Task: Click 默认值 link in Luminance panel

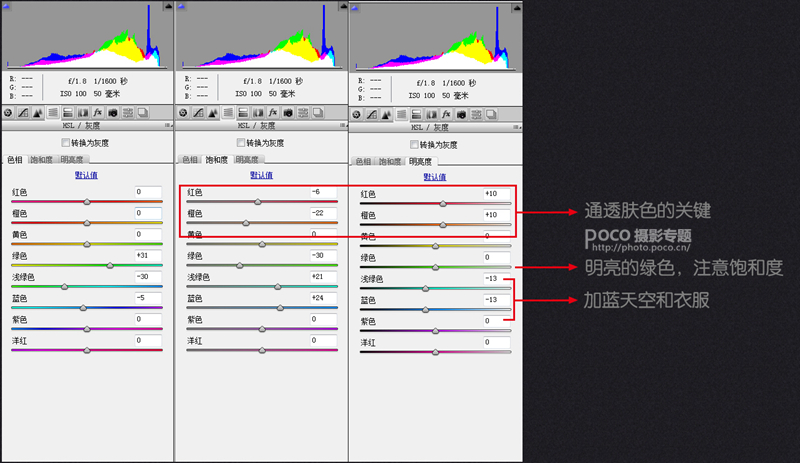Action: [435, 177]
